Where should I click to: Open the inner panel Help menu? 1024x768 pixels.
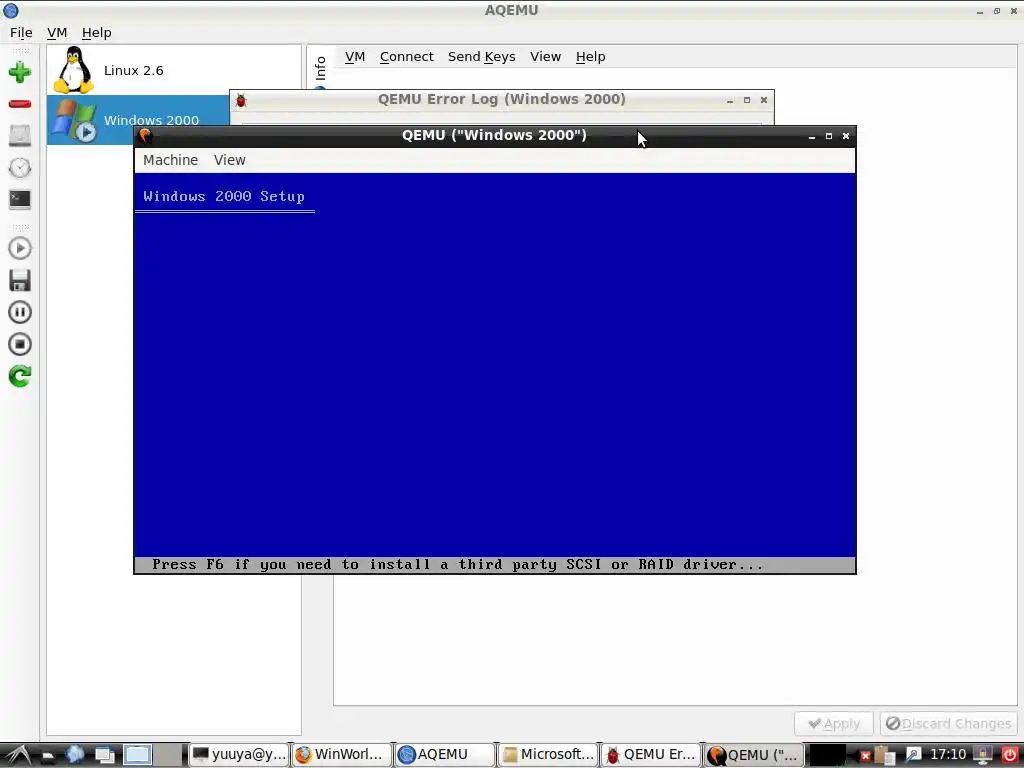(590, 57)
